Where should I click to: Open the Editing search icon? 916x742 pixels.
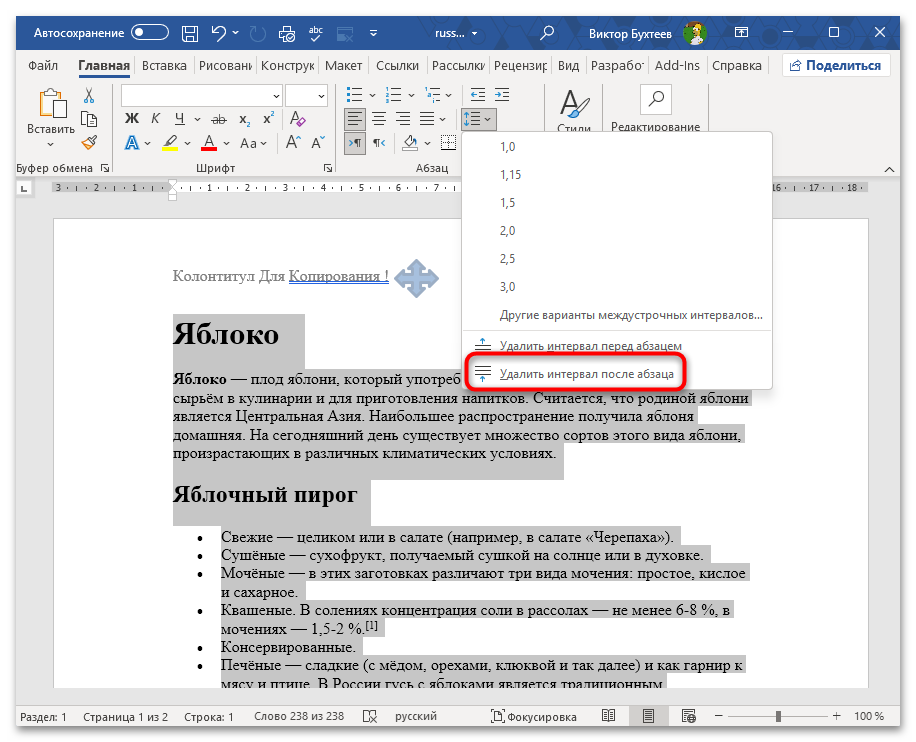pos(655,99)
